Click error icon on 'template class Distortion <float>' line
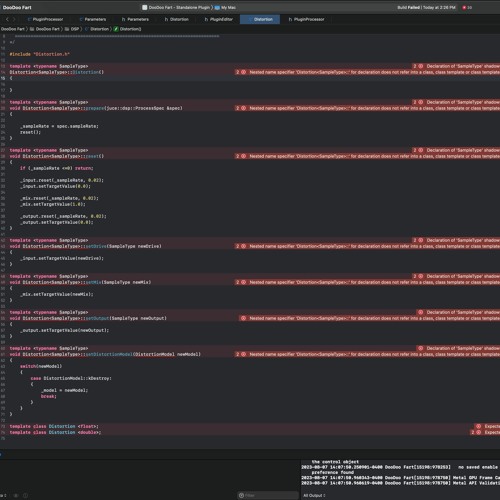Image resolution: width=500 pixels, height=500 pixels. pos(478,426)
